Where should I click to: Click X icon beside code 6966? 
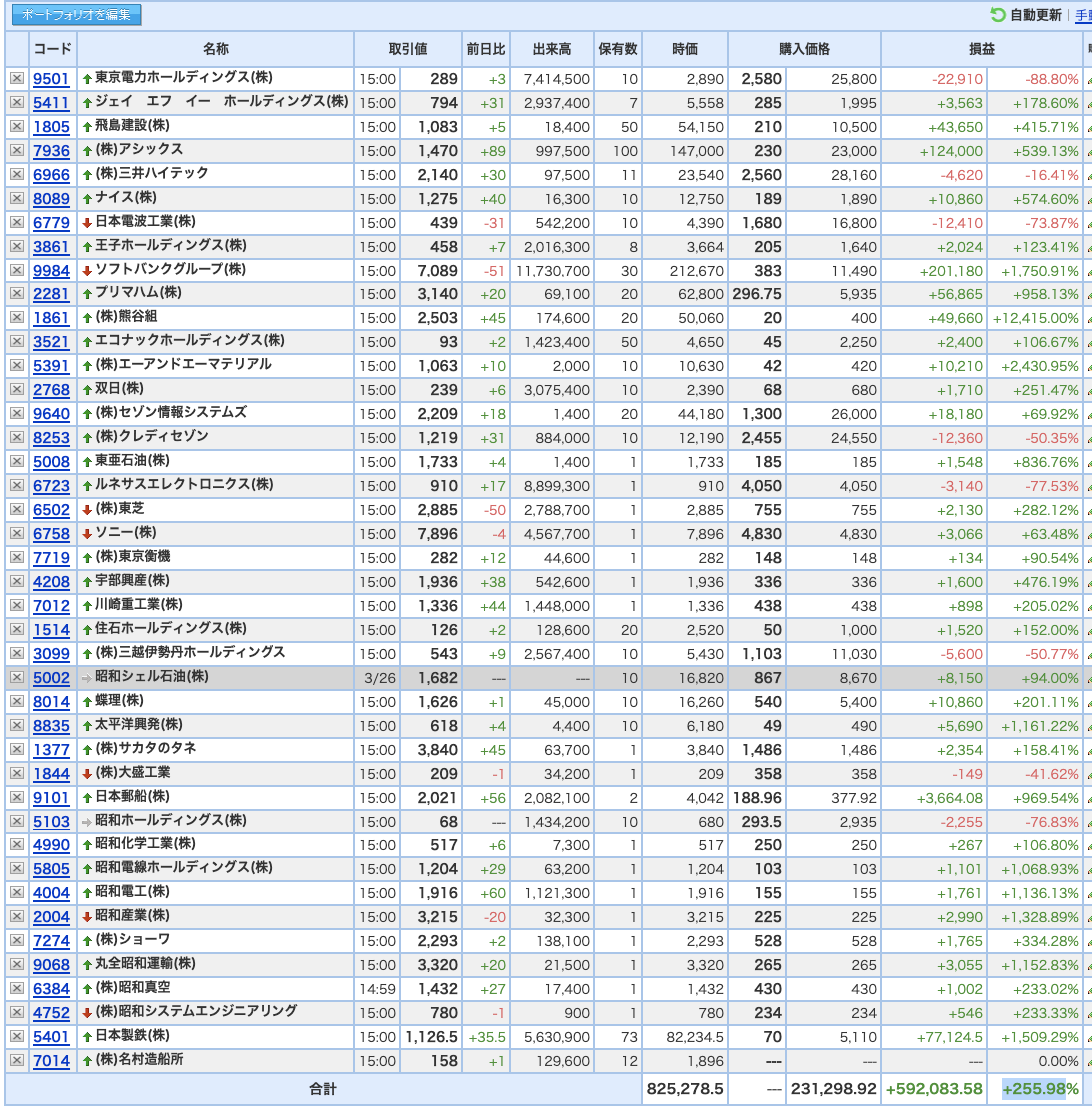pyautogui.click(x=17, y=175)
